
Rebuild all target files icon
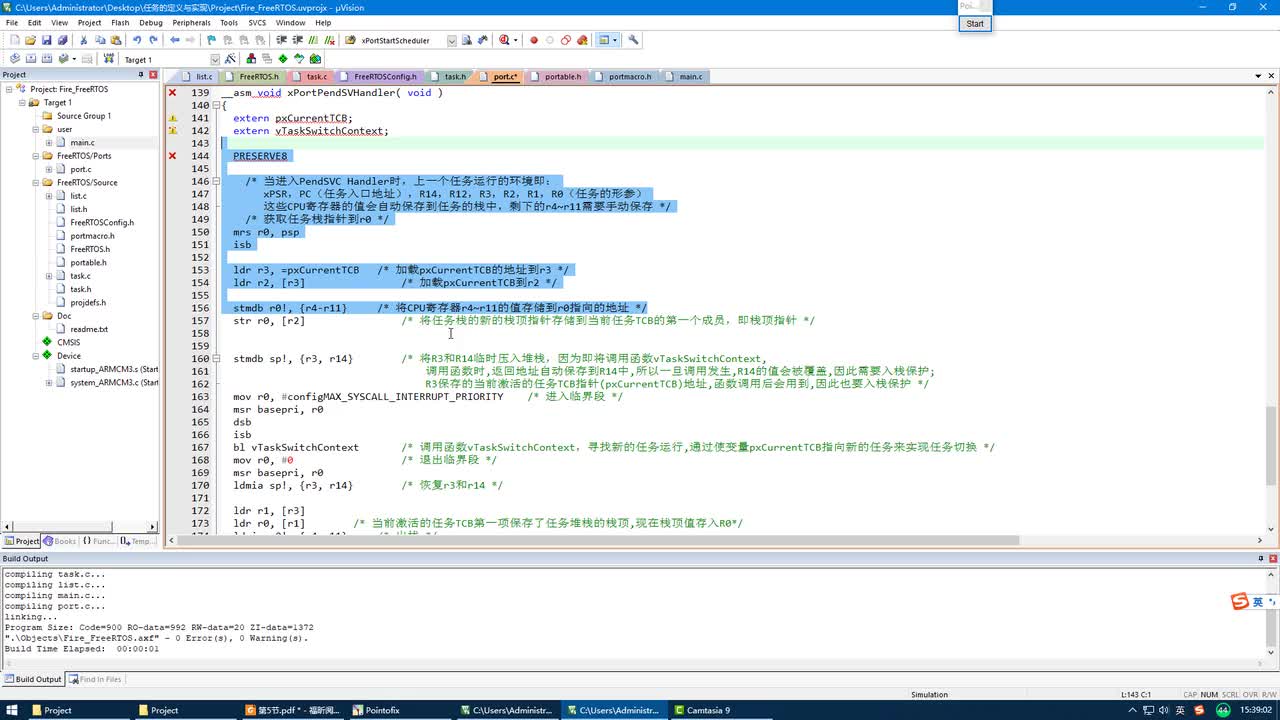coord(46,59)
